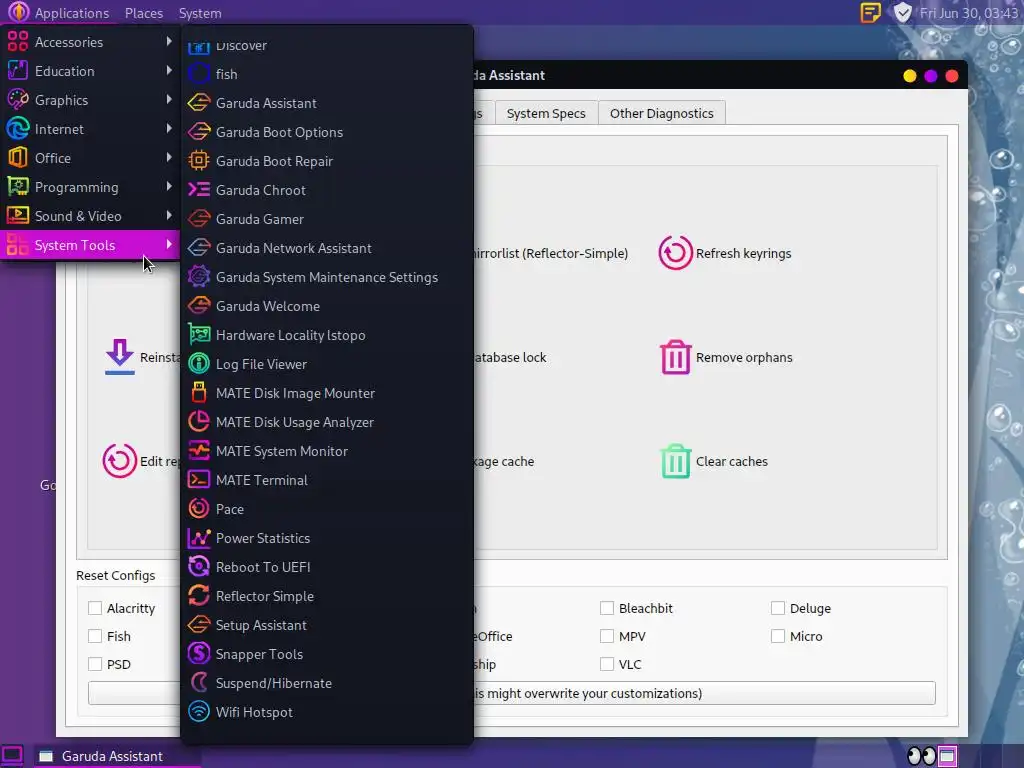Click the Remove orphans label

coord(744,357)
